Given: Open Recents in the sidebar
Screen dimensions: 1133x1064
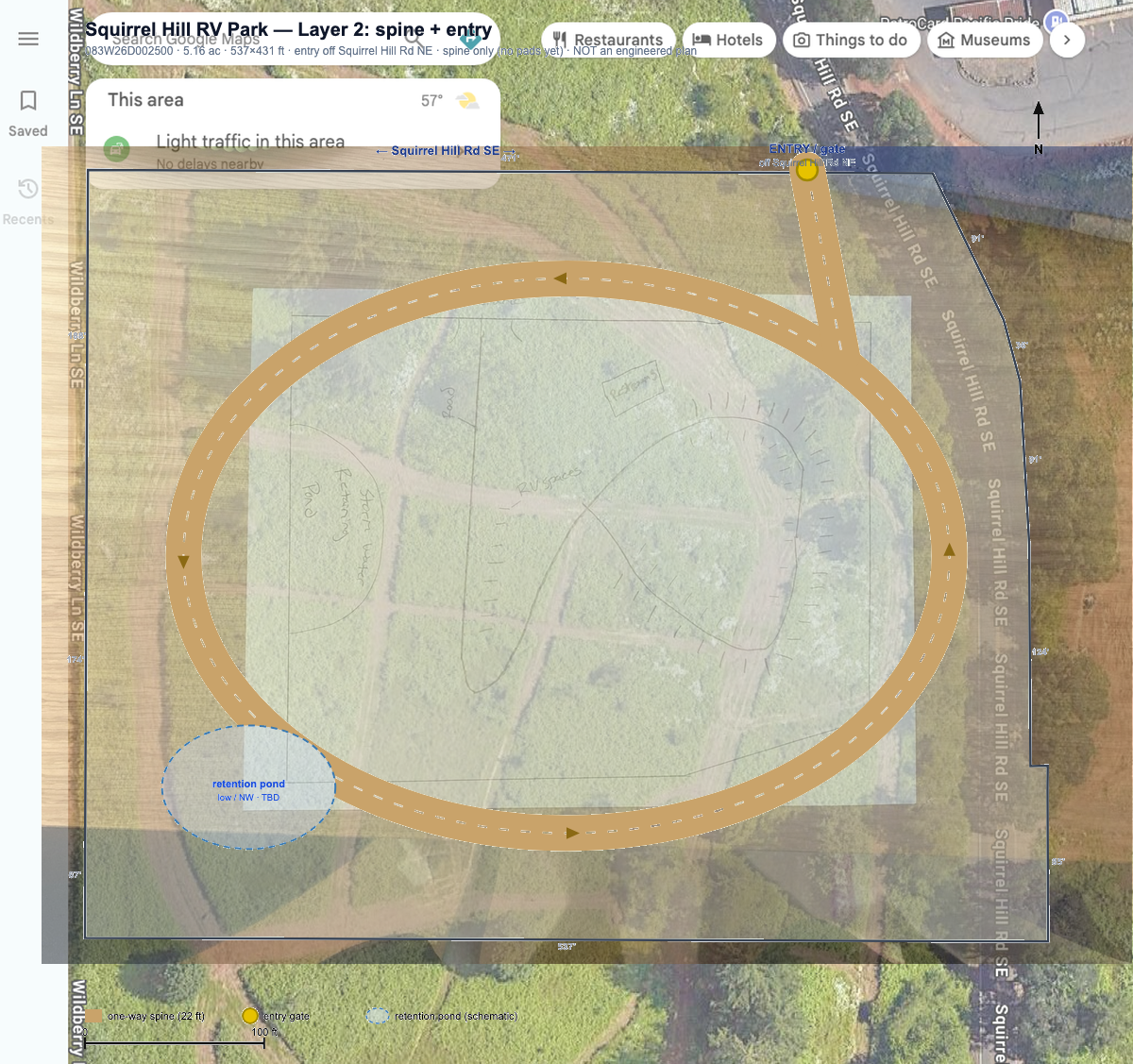Looking at the screenshot, I should click(x=28, y=202).
